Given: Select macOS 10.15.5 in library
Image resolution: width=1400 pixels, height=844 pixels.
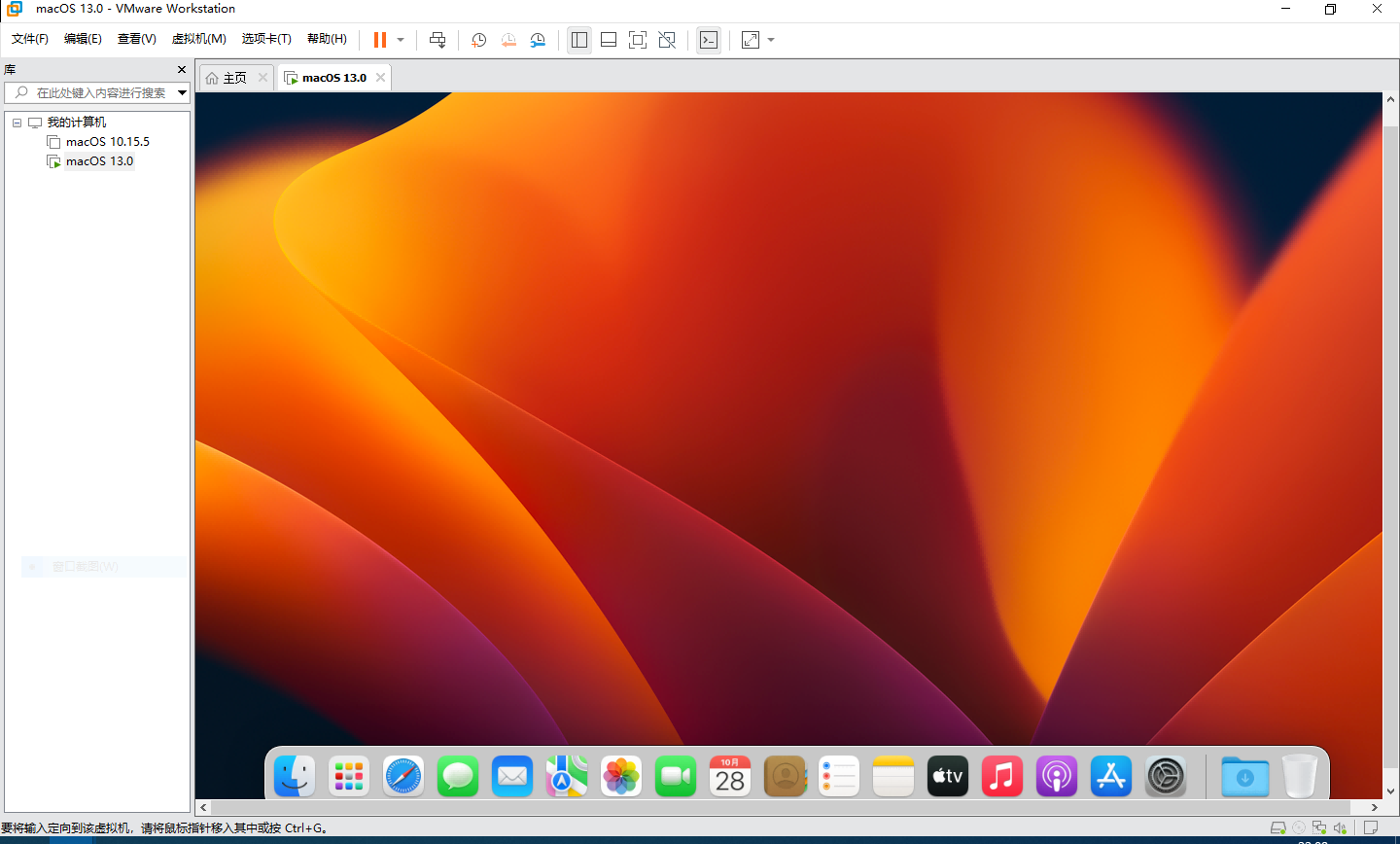Looking at the screenshot, I should click(107, 142).
